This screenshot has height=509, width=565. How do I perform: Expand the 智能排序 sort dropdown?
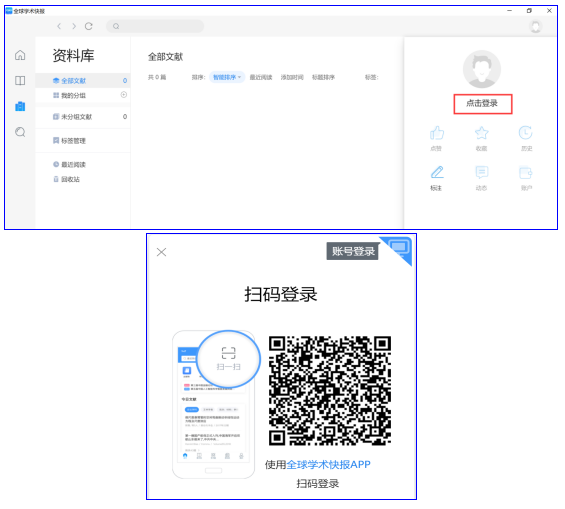pos(227,77)
